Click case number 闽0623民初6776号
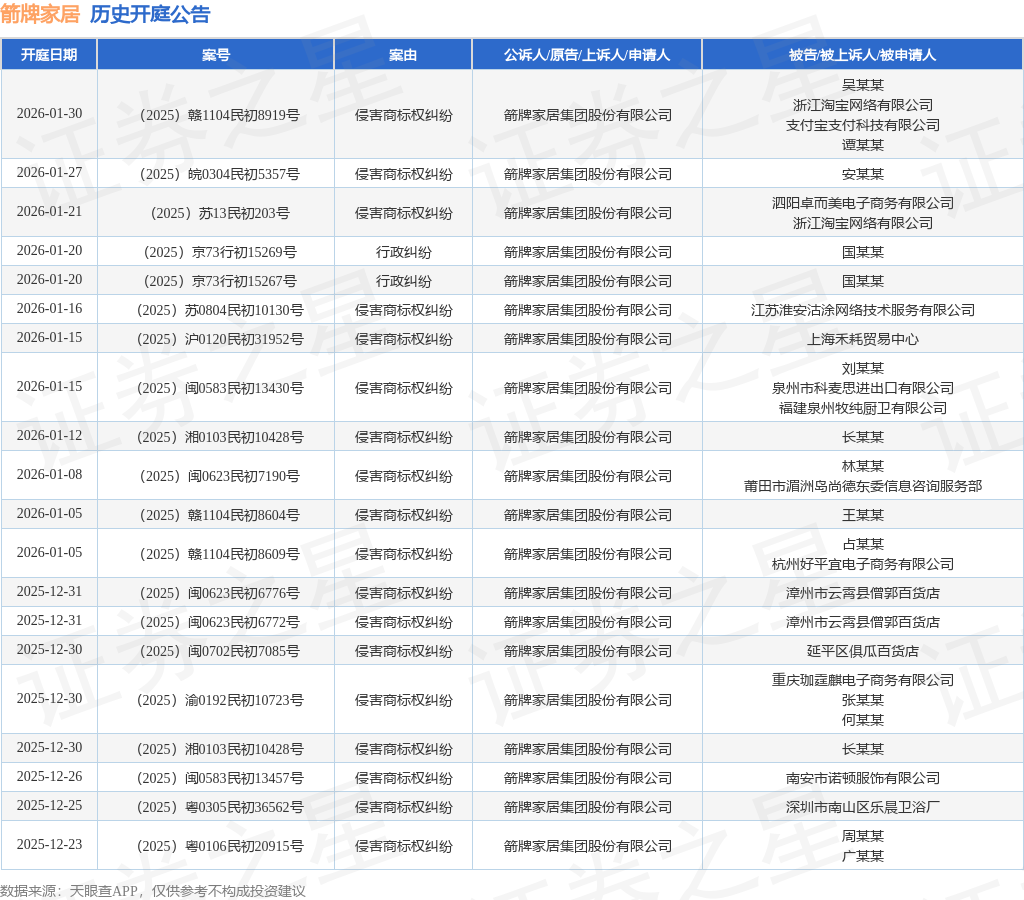The image size is (1024, 900). (x=219, y=593)
